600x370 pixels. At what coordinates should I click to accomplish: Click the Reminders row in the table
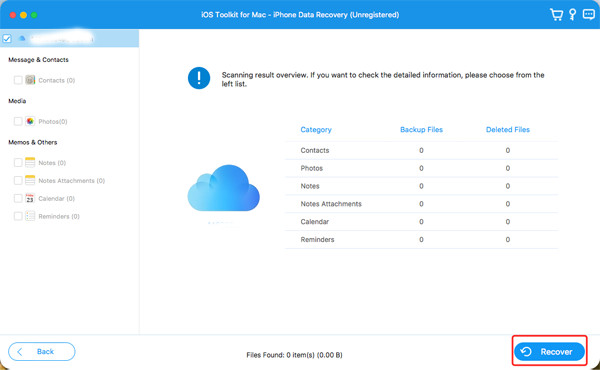click(x=422, y=240)
